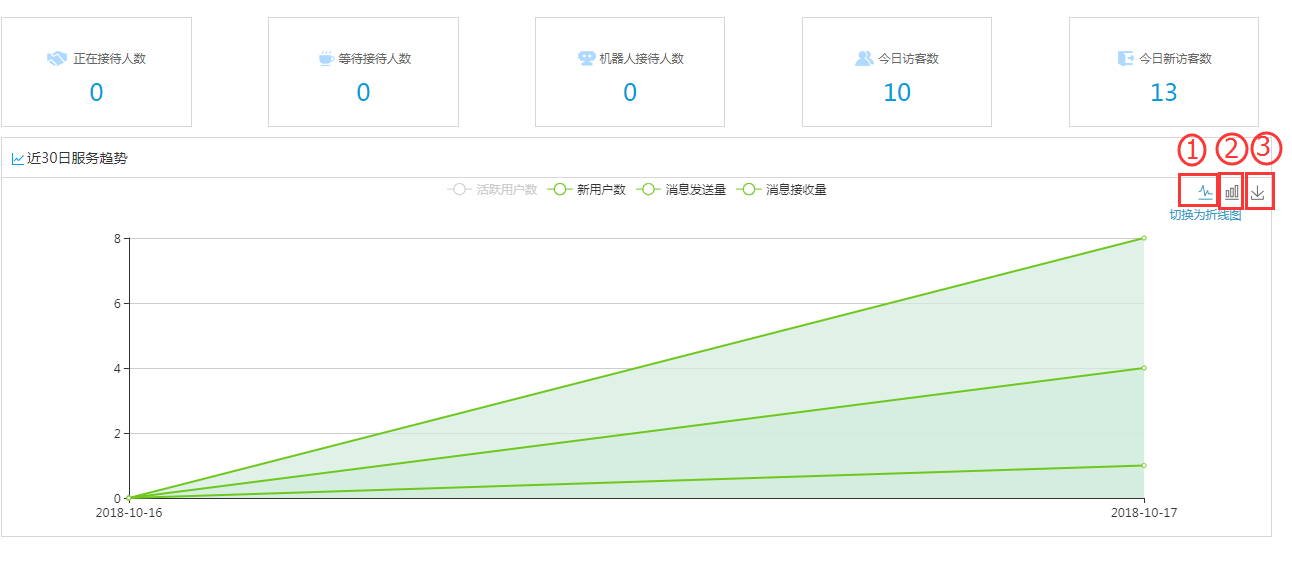Switch chart to bar view icon
The height and width of the screenshot is (573, 1292).
pyautogui.click(x=1232, y=191)
